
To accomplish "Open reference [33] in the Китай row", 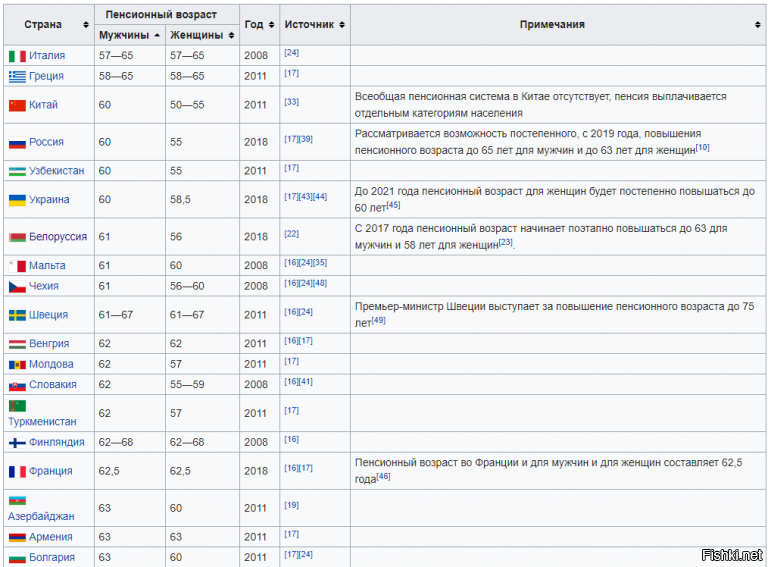I will point(291,102).
